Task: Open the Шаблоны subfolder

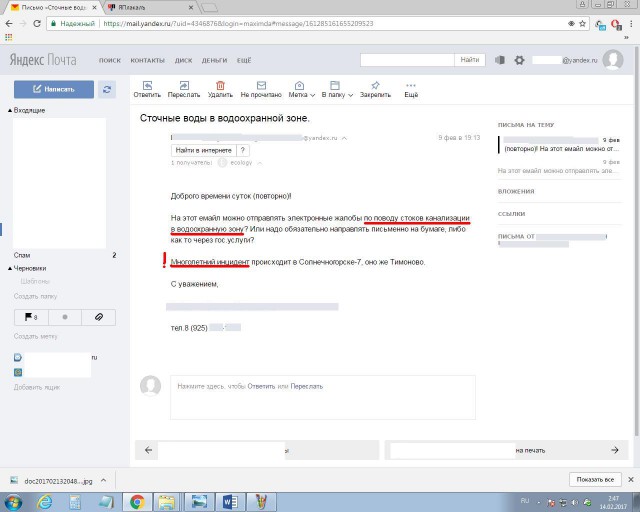Action: [35, 281]
